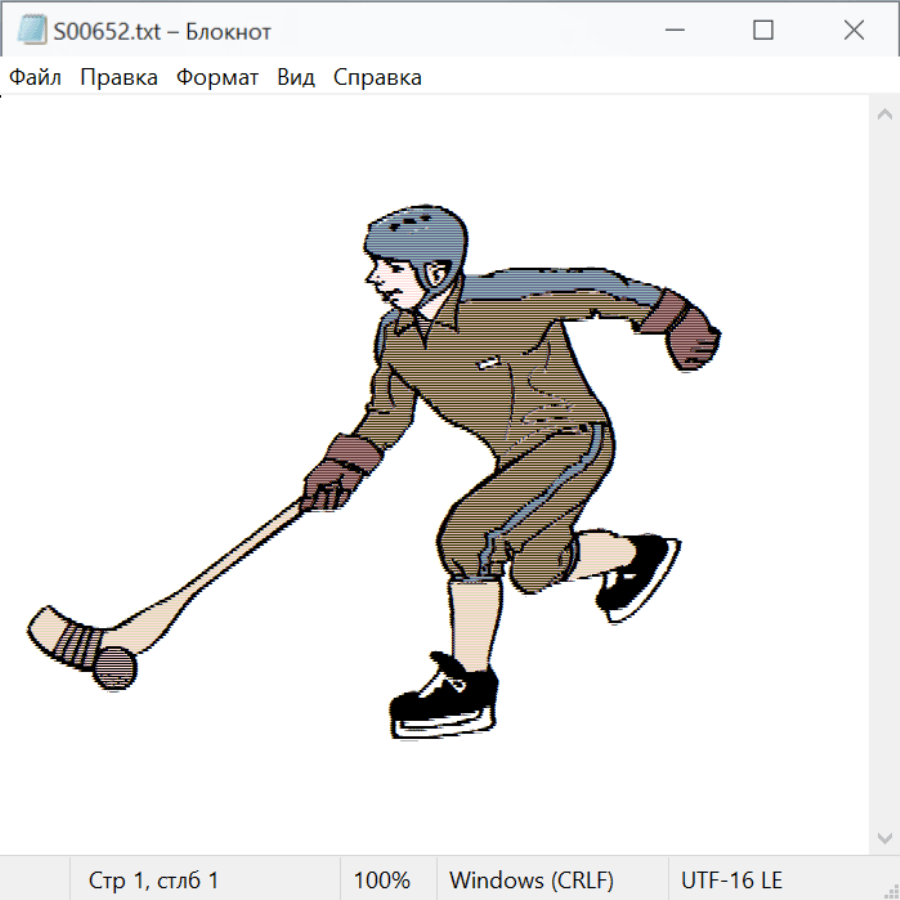Viewport: 900px width, 900px height.
Task: Close the S00652.txt Notepad window
Action: click(853, 31)
